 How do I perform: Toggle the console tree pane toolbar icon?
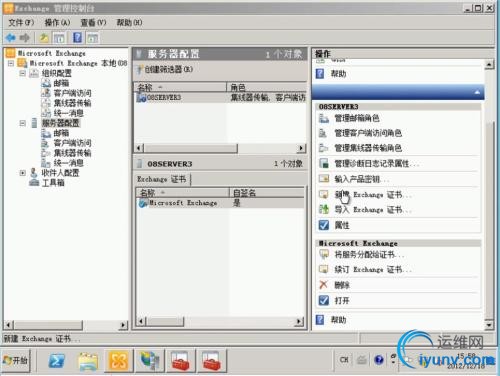click(x=59, y=38)
